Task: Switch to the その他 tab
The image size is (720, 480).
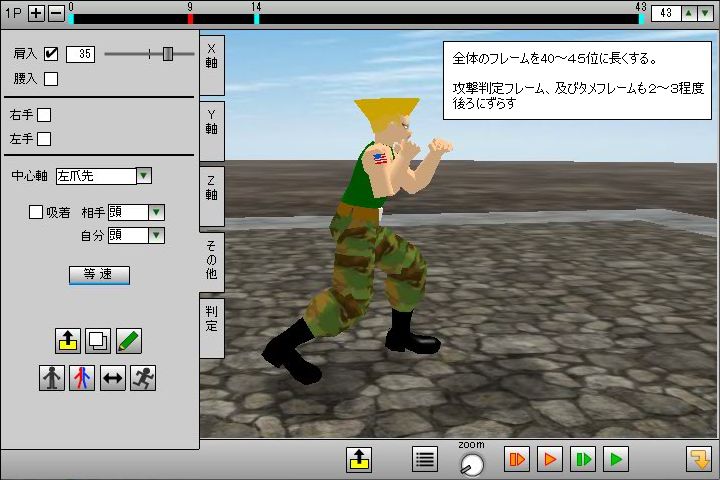Action: point(212,262)
